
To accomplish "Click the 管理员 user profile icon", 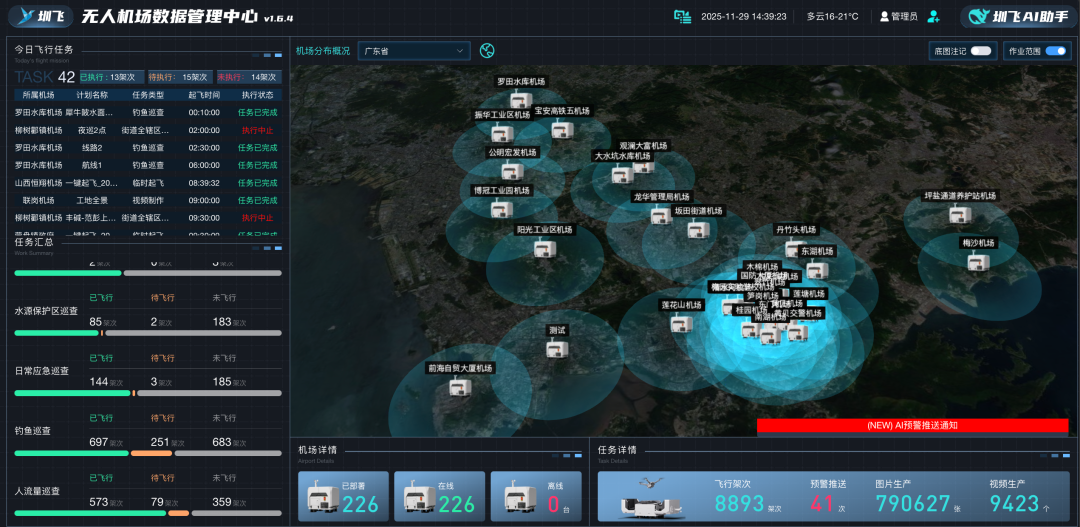I will pos(884,17).
